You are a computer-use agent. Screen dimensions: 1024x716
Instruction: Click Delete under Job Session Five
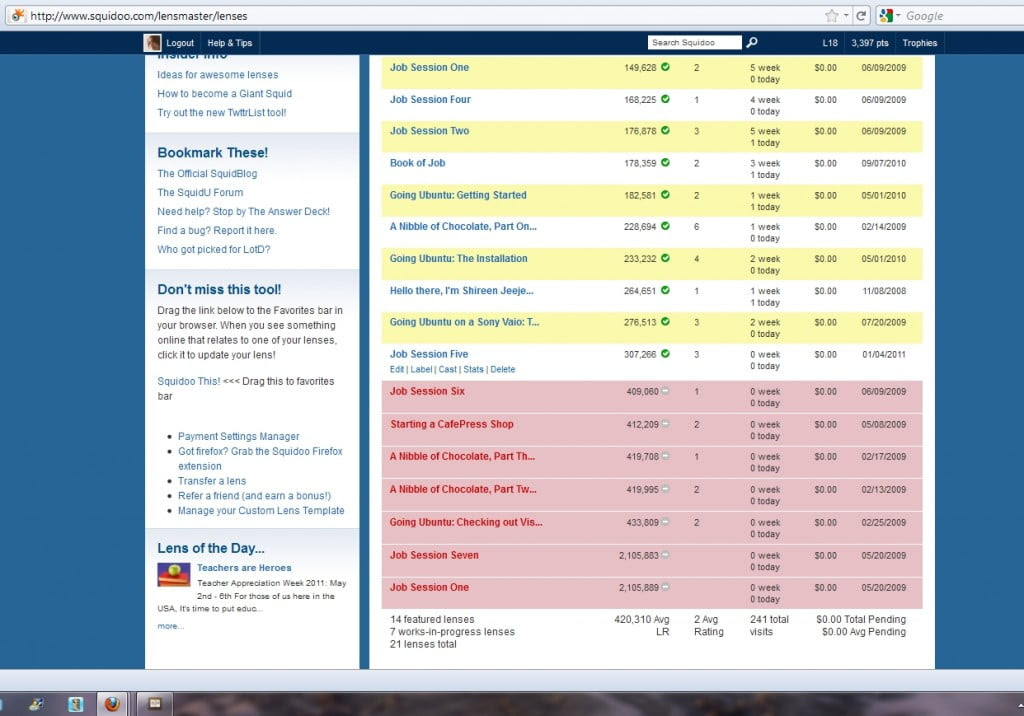pyautogui.click(x=503, y=370)
